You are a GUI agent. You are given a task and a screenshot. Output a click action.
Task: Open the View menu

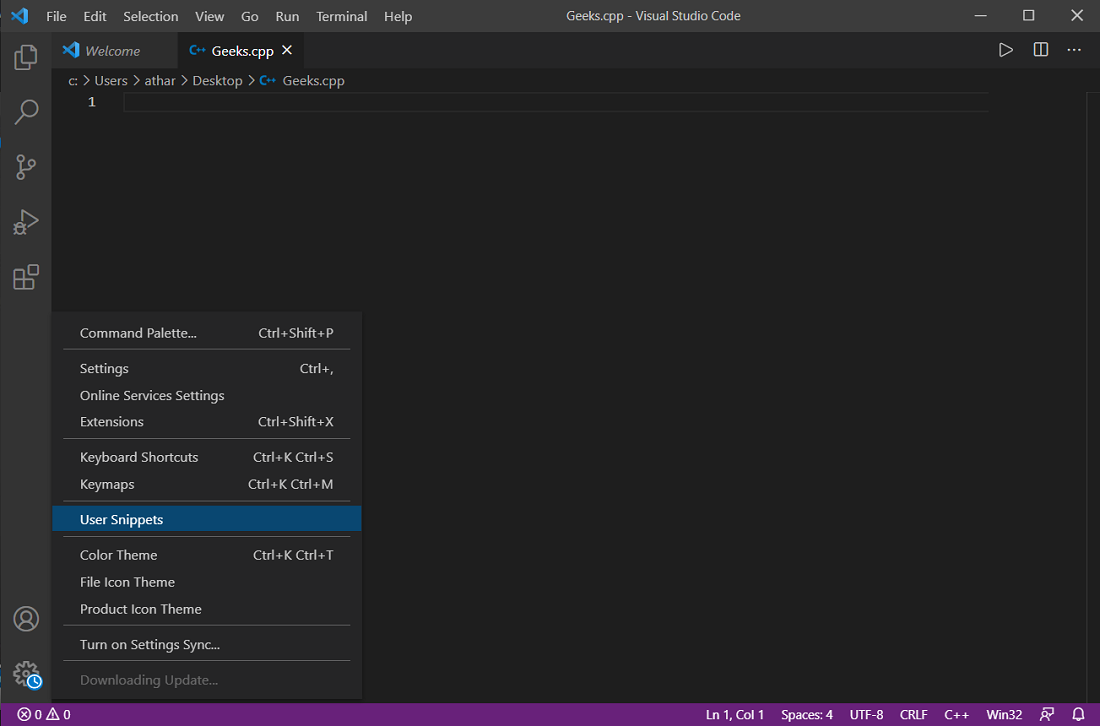(210, 16)
